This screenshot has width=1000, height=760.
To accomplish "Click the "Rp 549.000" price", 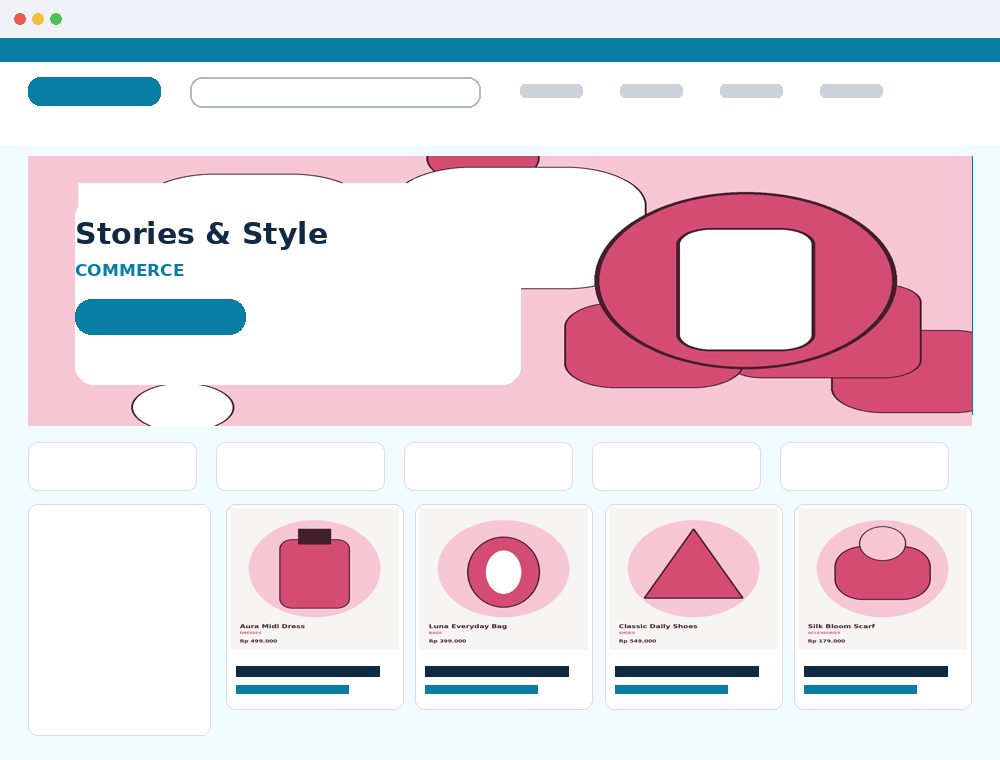I will tap(637, 641).
